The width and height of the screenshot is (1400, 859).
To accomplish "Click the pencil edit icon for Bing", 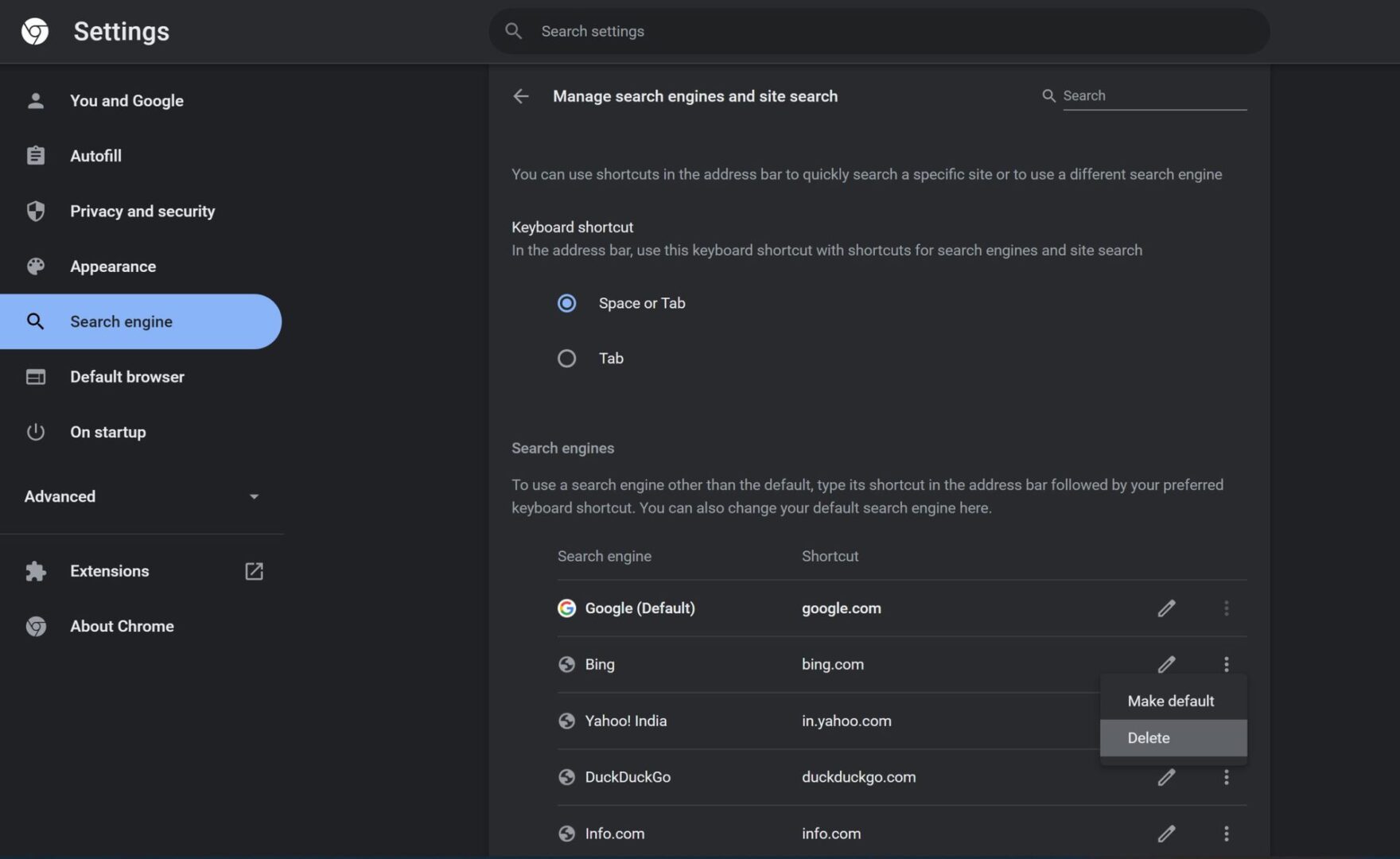I will (x=1166, y=664).
